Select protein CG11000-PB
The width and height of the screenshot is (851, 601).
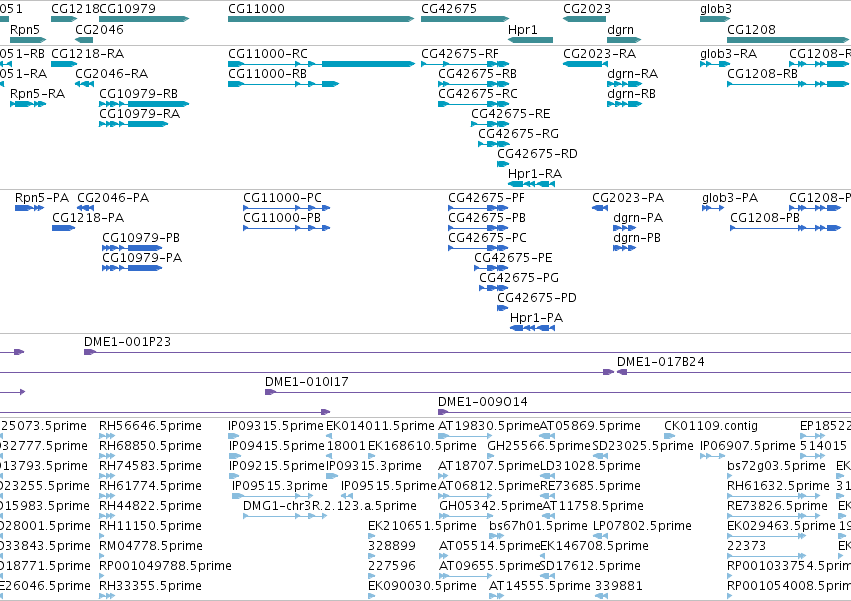[x=287, y=228]
